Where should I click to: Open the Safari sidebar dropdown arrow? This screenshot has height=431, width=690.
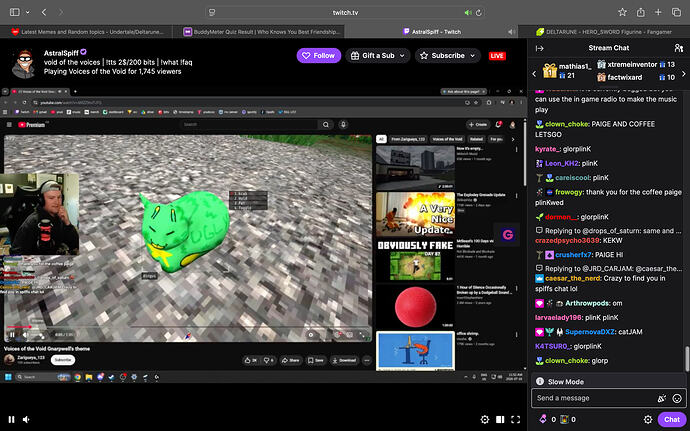point(28,12)
